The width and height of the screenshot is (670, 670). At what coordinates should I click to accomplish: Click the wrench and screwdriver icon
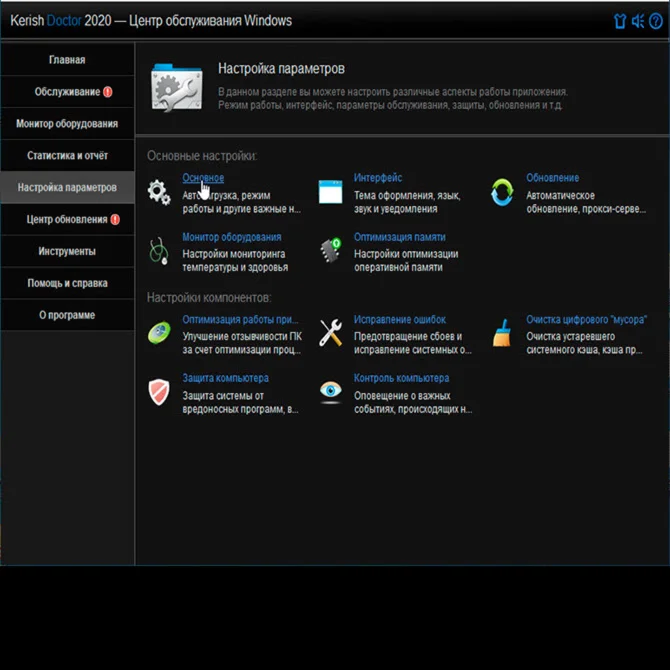pos(330,333)
